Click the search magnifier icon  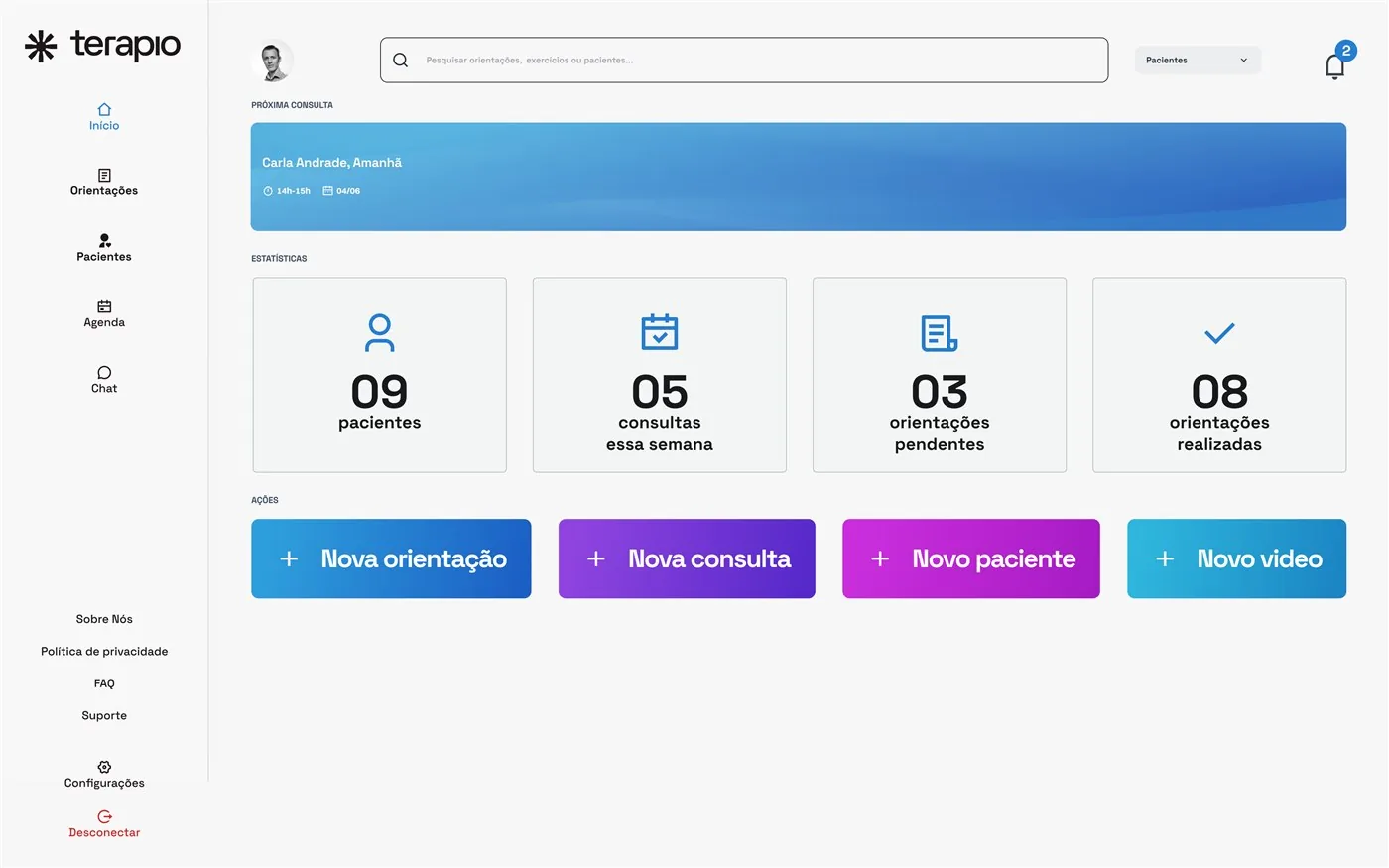tap(401, 60)
